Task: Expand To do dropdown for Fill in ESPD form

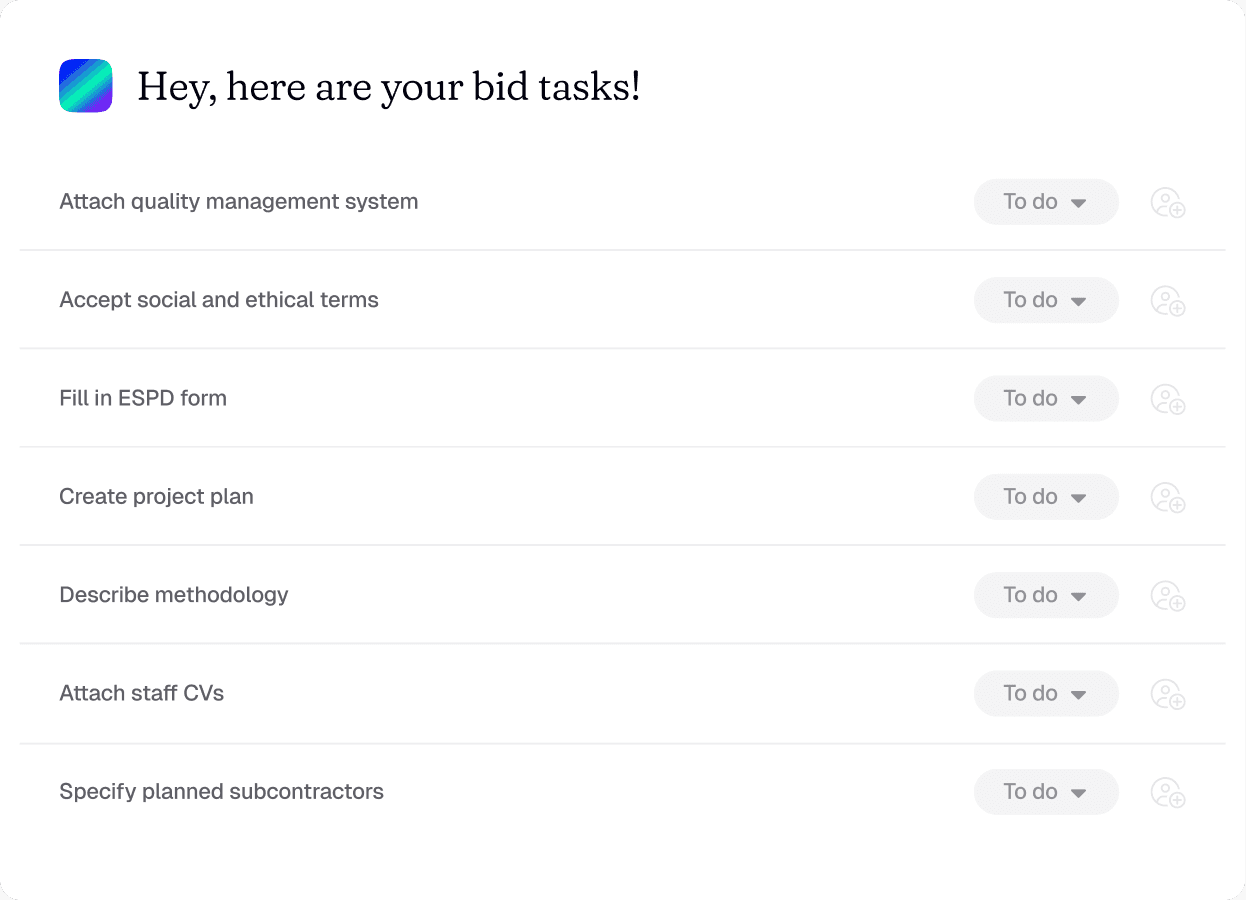Action: pyautogui.click(x=1045, y=398)
